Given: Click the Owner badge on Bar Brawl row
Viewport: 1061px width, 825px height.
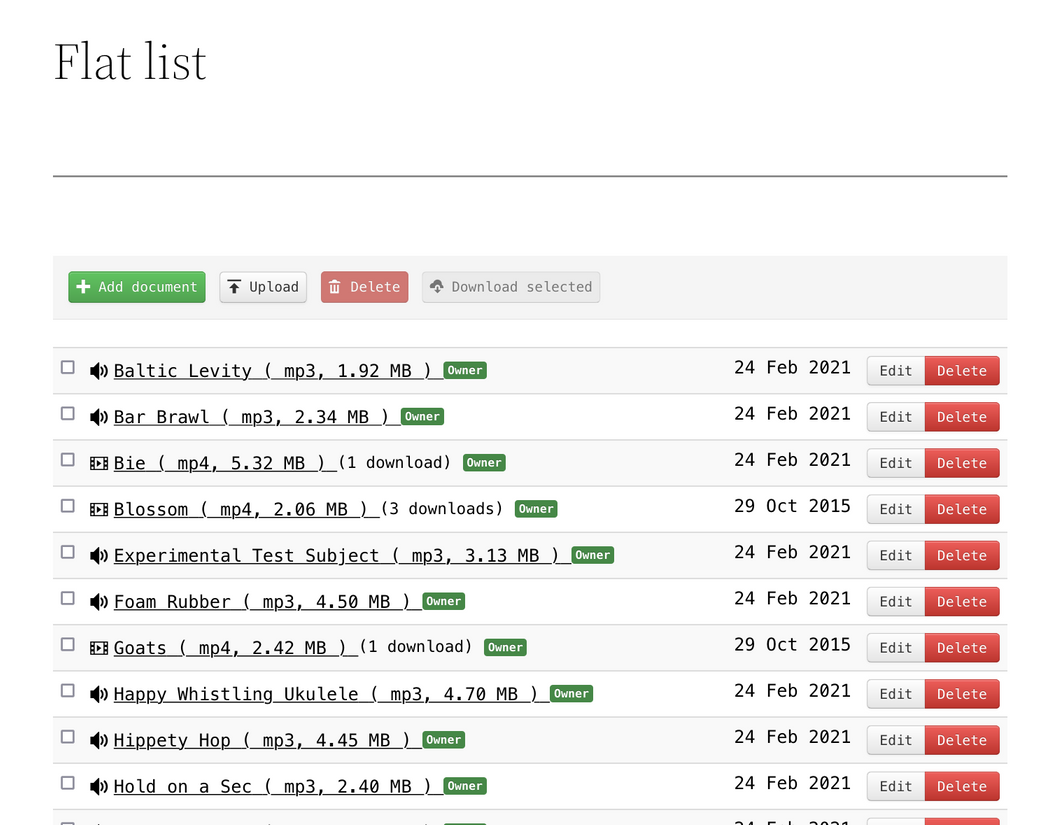Looking at the screenshot, I should [422, 416].
